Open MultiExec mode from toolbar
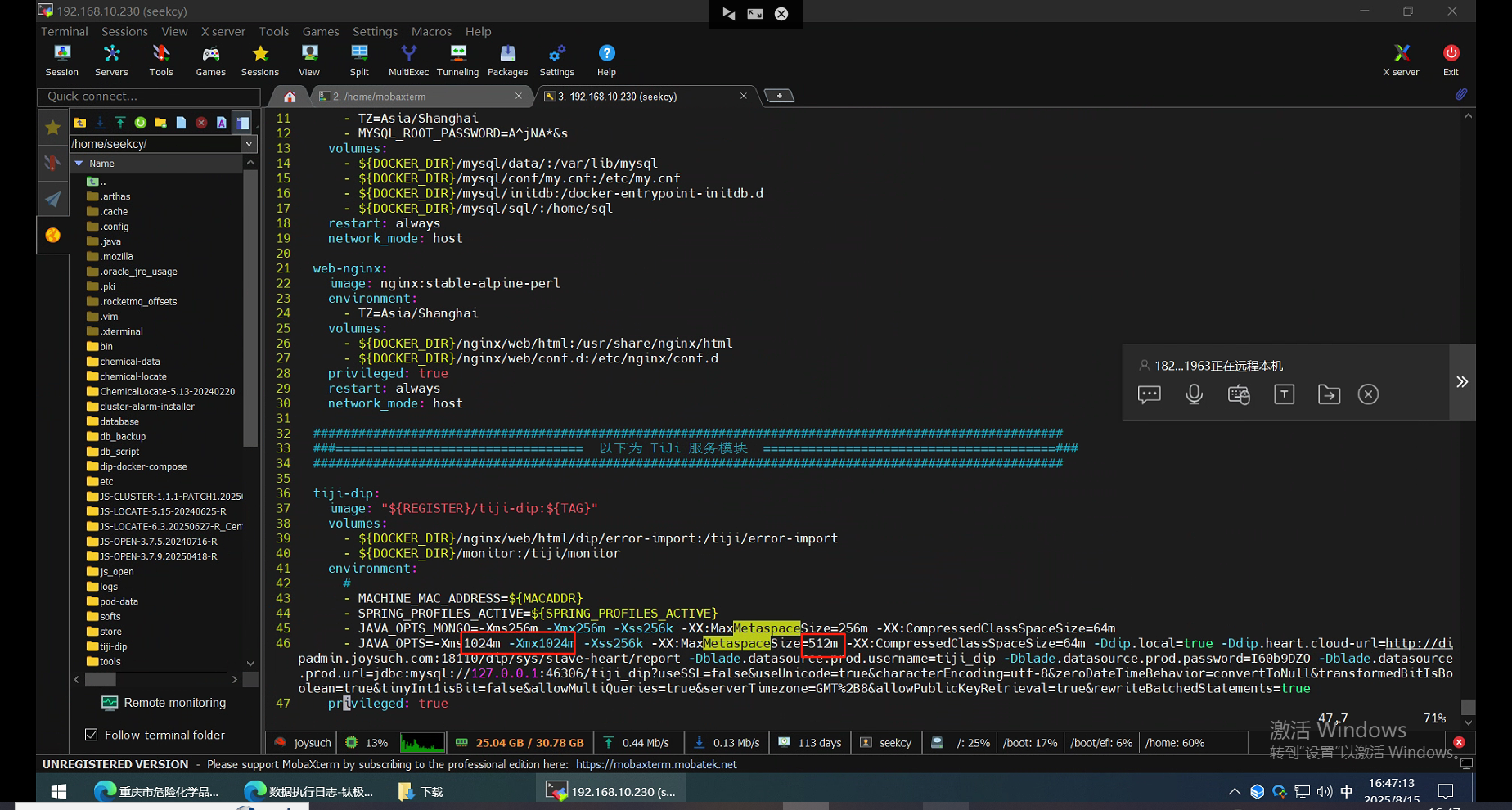The image size is (1512, 810). (408, 61)
